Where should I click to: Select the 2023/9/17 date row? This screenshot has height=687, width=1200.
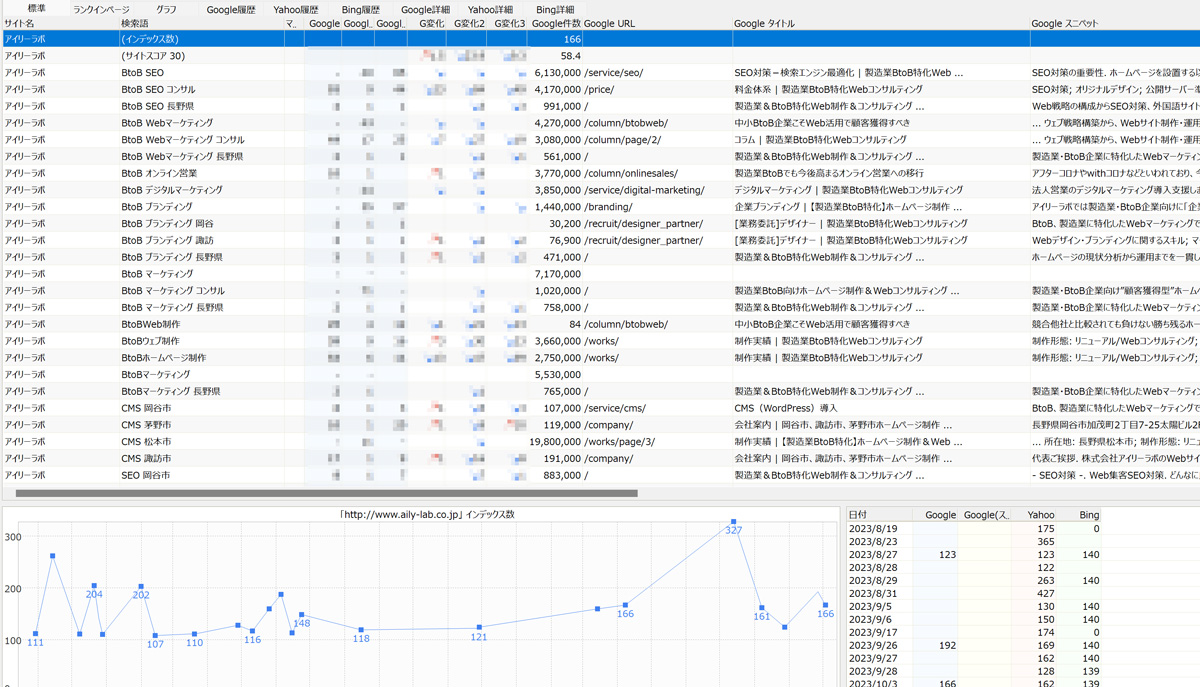(x=975, y=633)
